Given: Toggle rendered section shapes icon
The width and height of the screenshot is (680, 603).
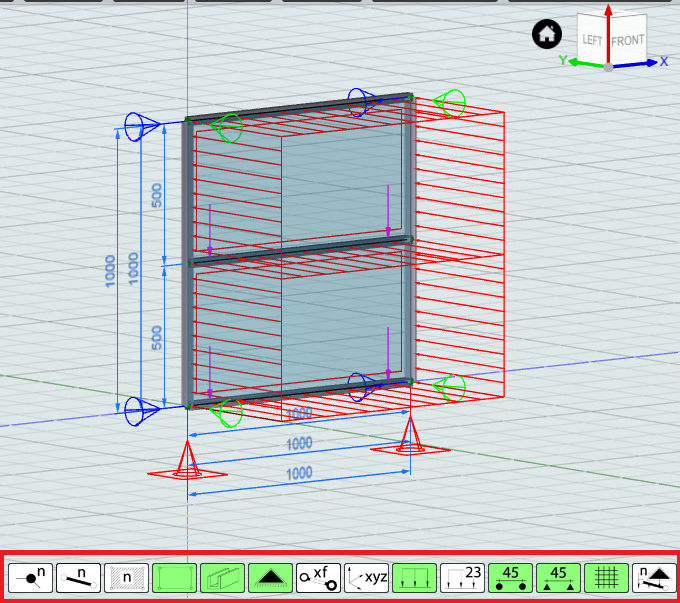Looking at the screenshot, I should 222,578.
